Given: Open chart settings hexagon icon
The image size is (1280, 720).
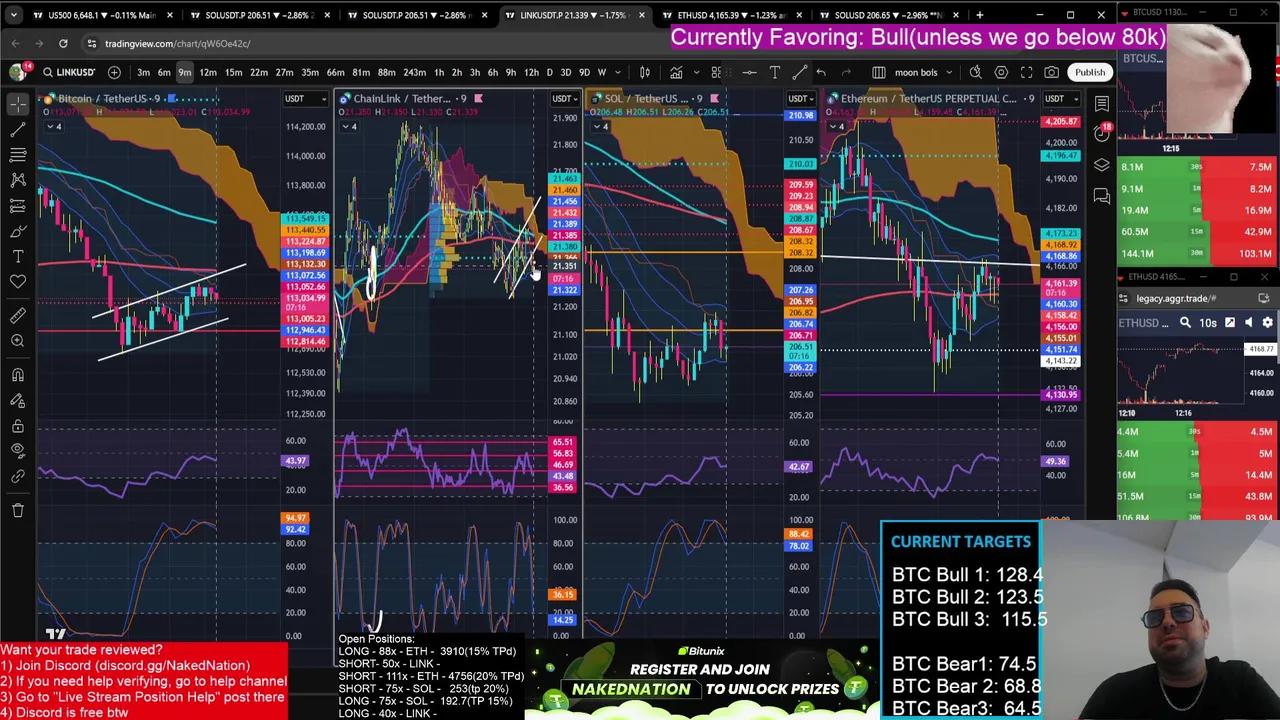Looking at the screenshot, I should (x=1001, y=72).
